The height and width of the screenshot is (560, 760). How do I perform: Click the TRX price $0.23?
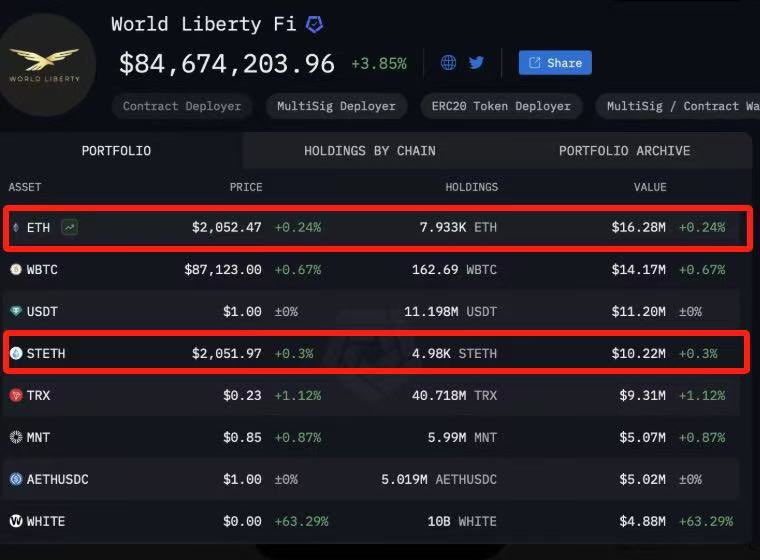[x=242, y=395]
